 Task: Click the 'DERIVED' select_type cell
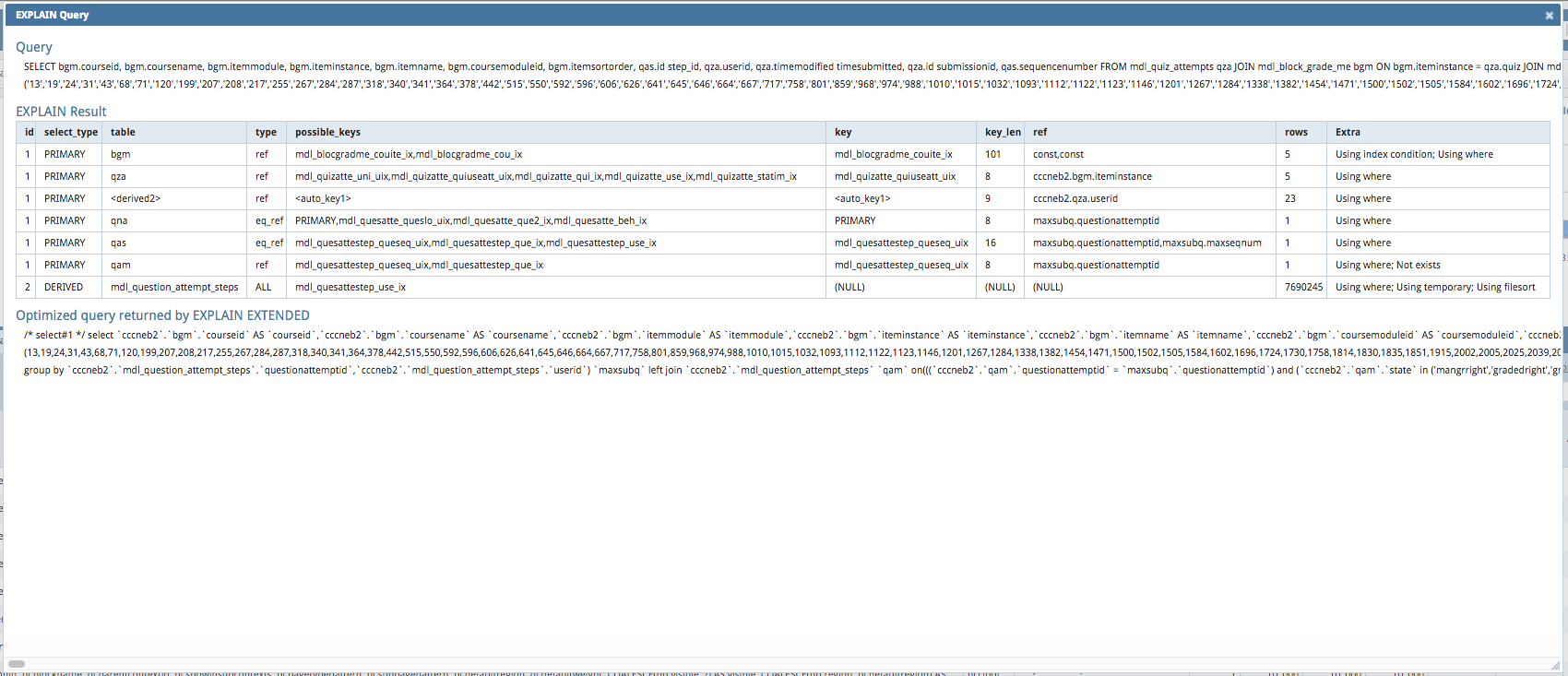tap(69, 287)
